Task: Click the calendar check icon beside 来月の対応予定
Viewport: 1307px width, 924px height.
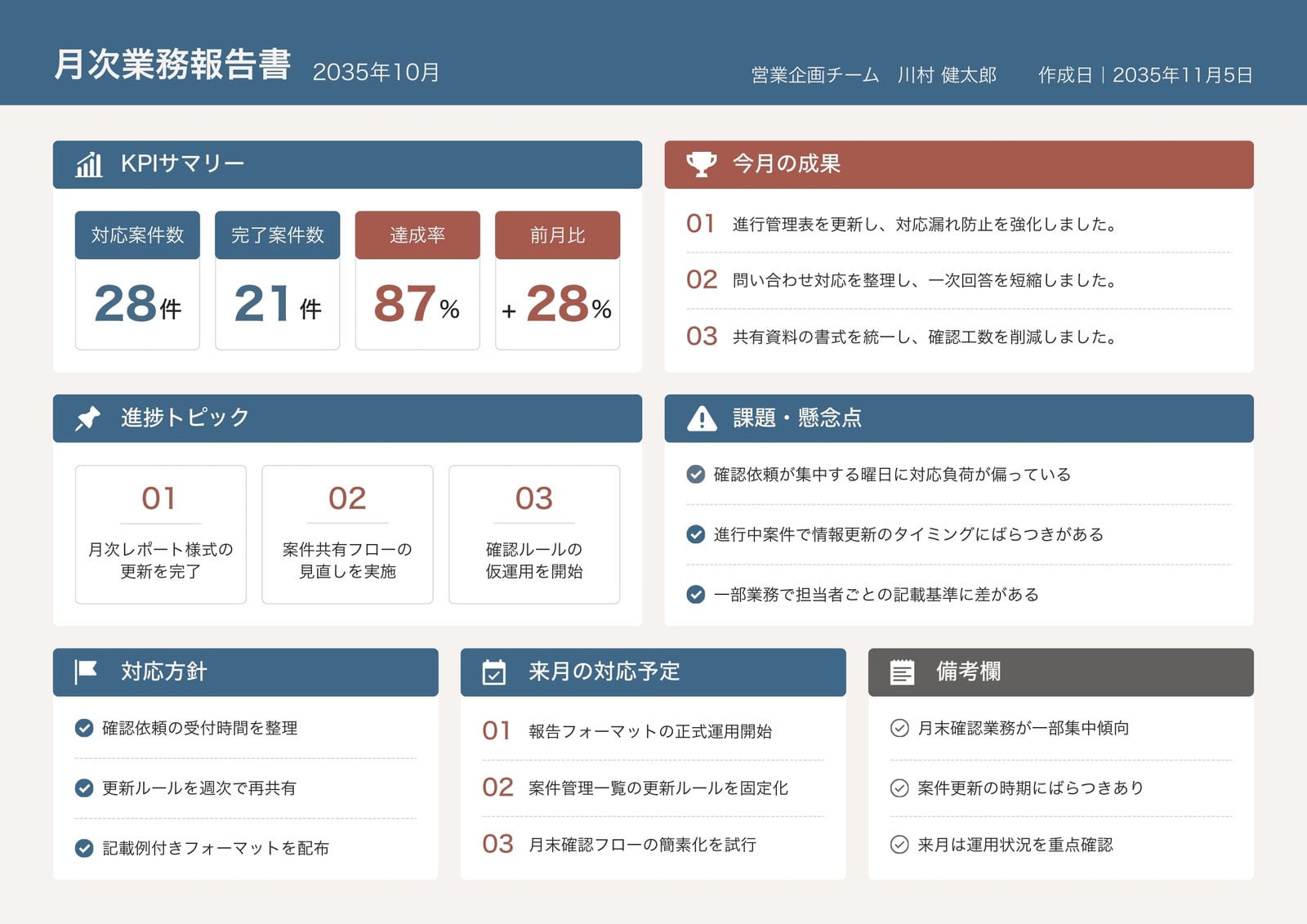Action: [494, 672]
